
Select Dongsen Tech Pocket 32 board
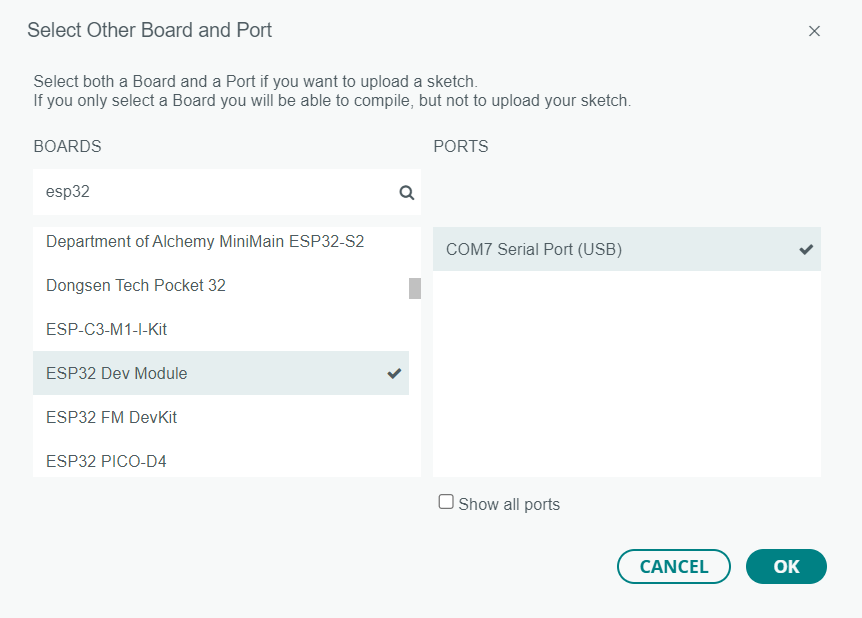point(136,285)
